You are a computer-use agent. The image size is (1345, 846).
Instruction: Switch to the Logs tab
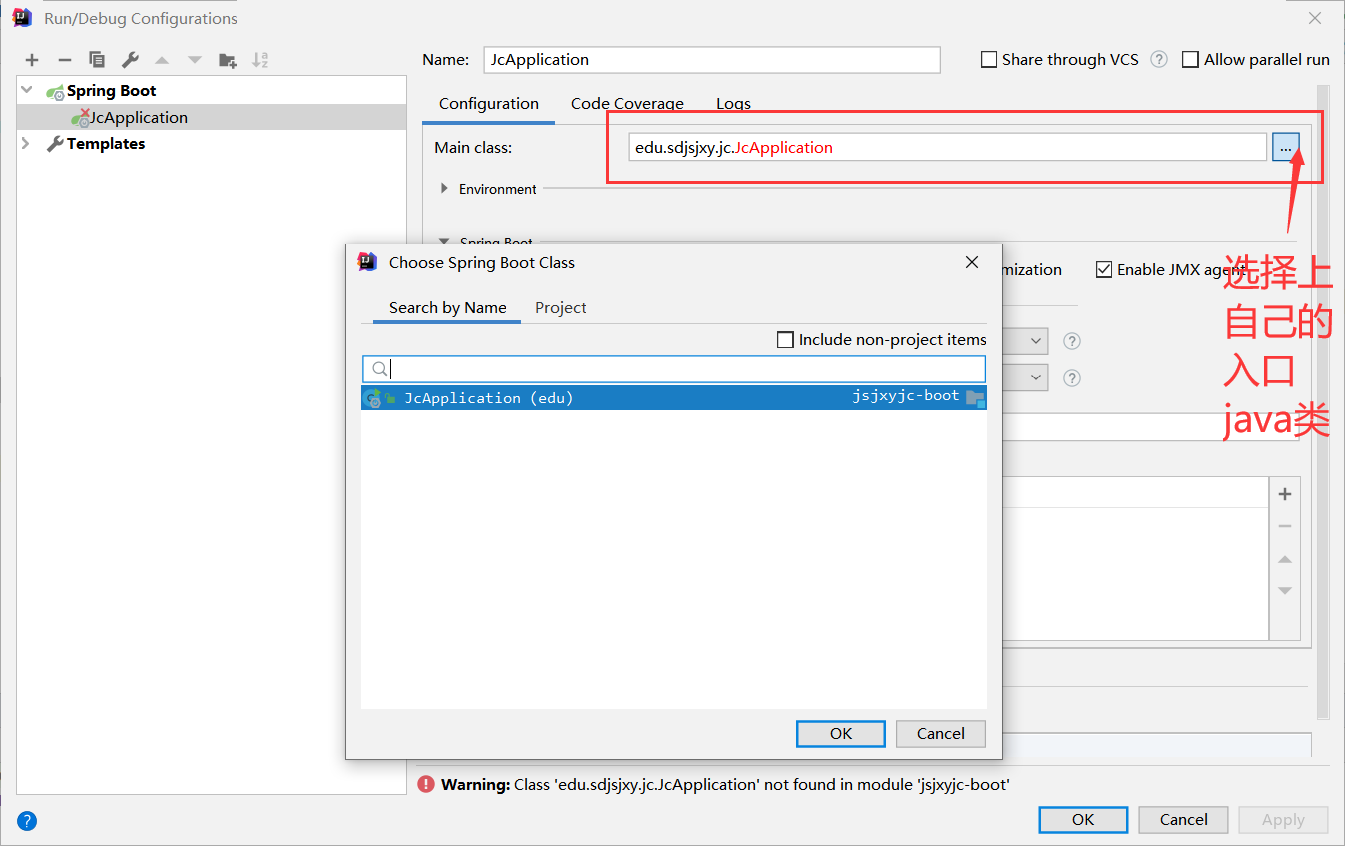pyautogui.click(x=733, y=104)
